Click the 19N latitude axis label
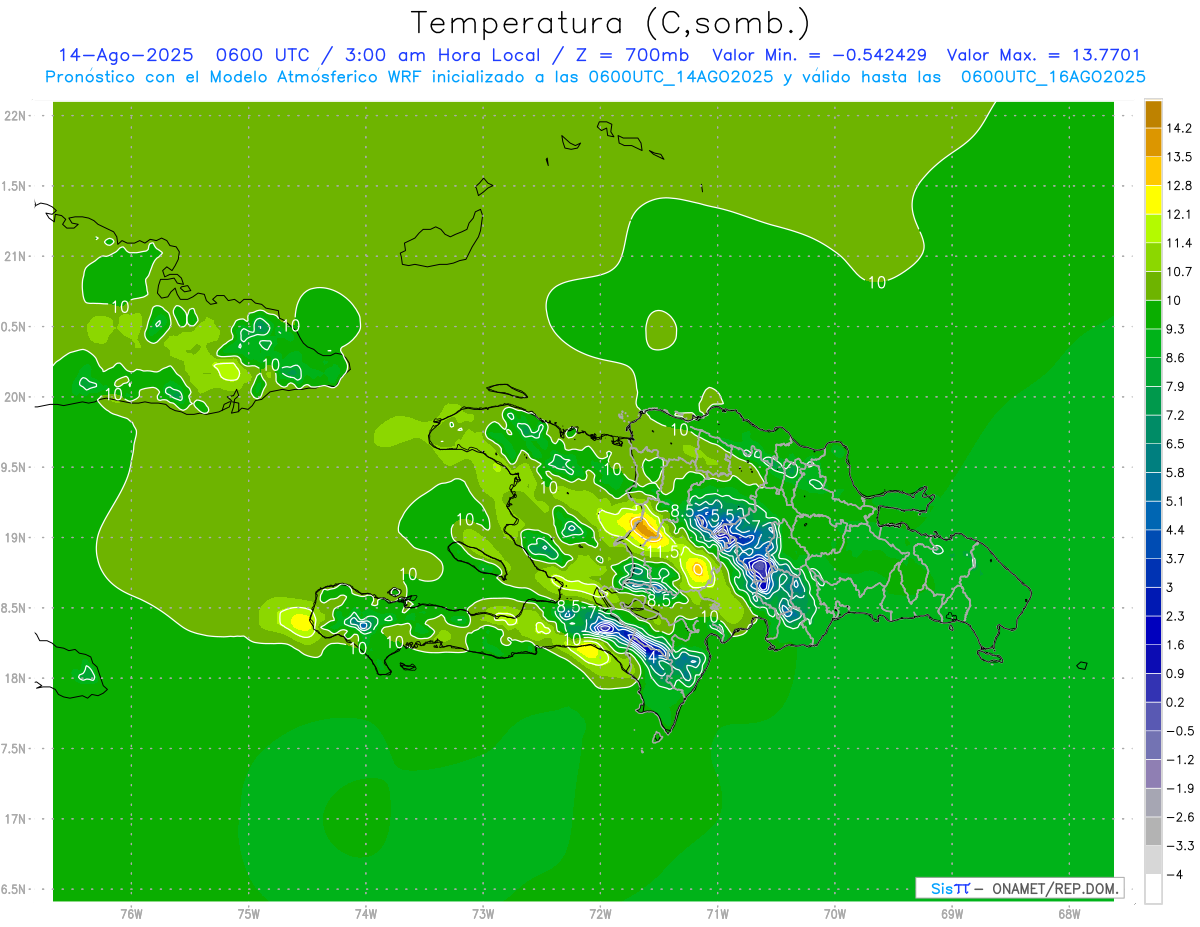The image size is (1200, 927). 15,537
